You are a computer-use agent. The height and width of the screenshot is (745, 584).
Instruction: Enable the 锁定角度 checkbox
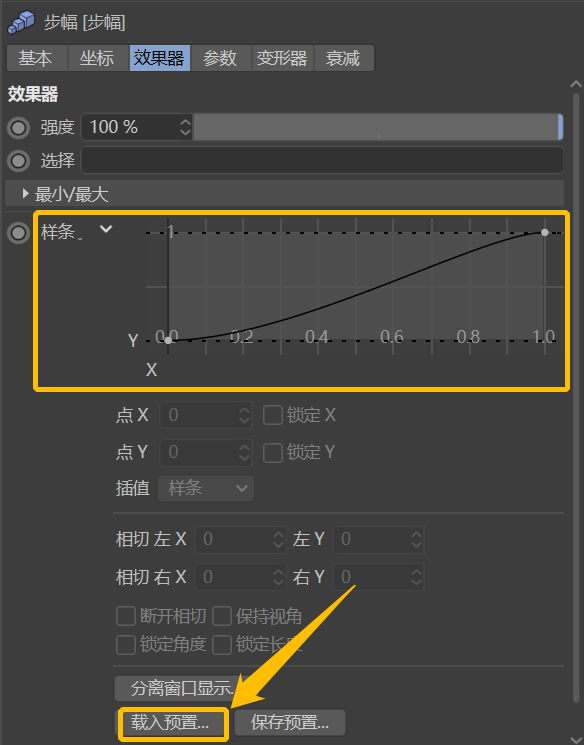point(126,645)
